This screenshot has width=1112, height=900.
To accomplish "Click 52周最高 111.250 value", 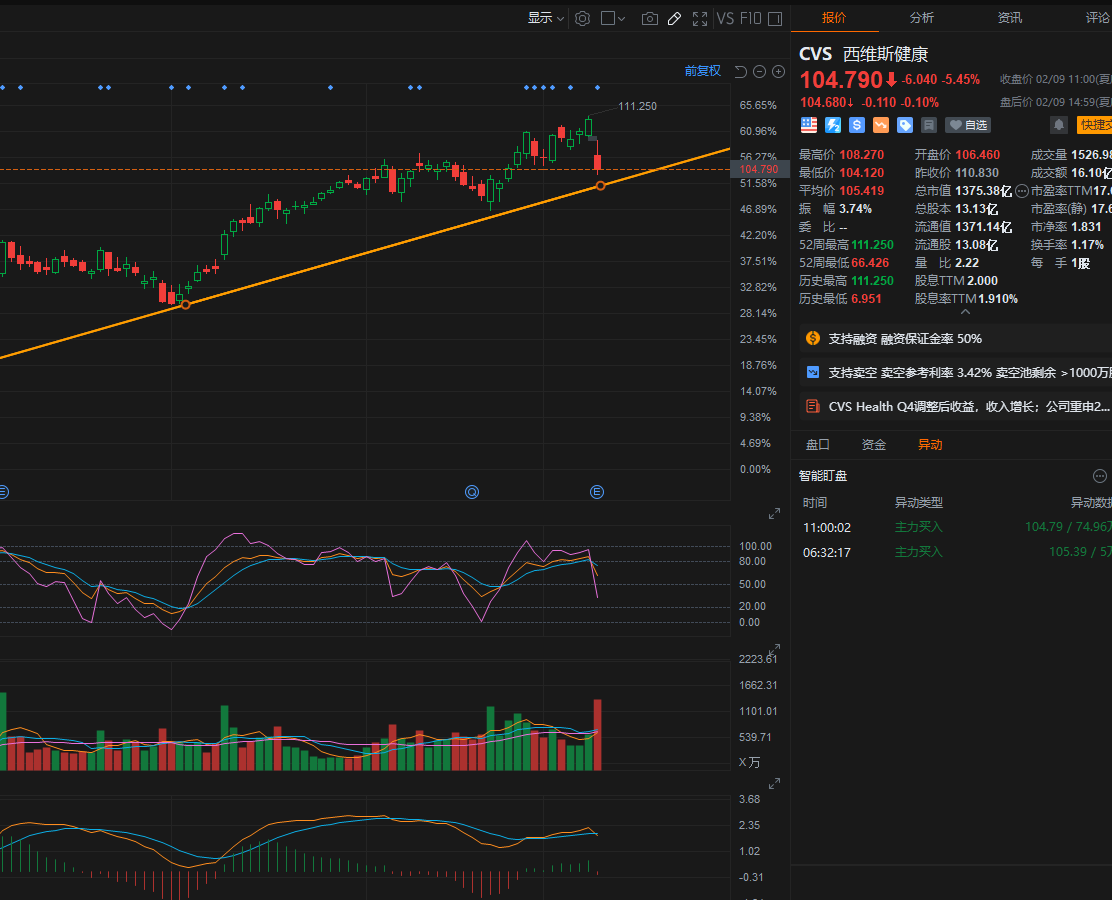I will click(872, 245).
